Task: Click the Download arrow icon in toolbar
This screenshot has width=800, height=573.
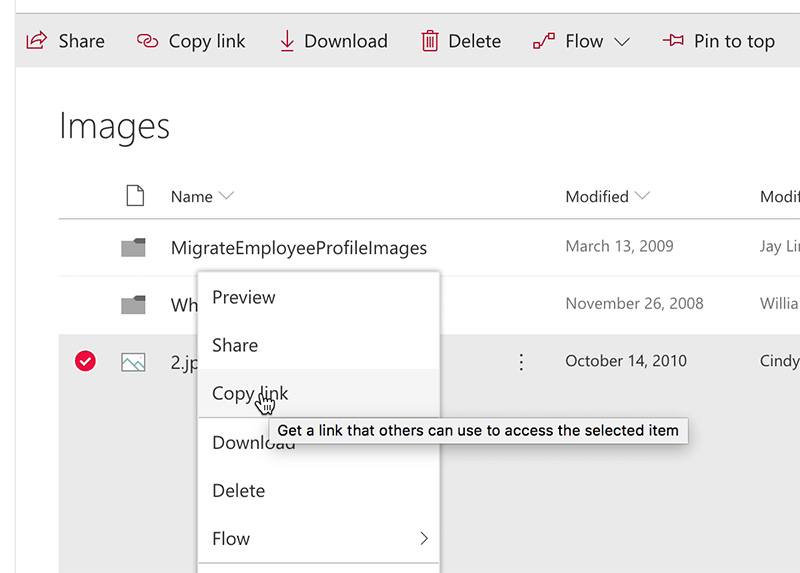Action: point(287,41)
